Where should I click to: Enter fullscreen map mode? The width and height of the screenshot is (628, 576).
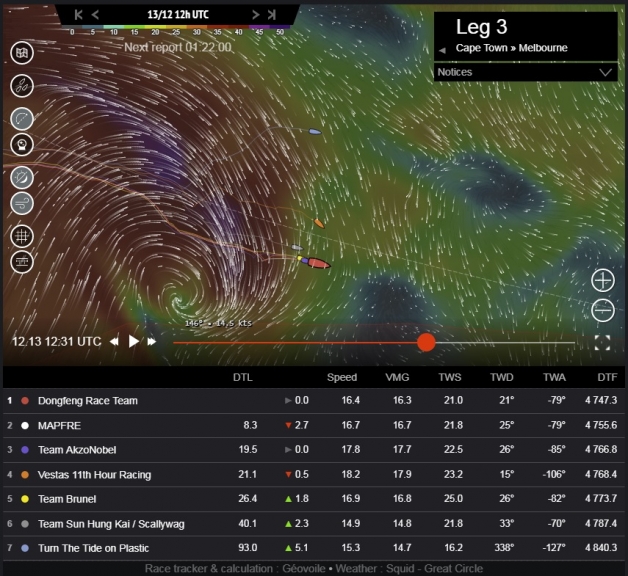click(x=602, y=343)
